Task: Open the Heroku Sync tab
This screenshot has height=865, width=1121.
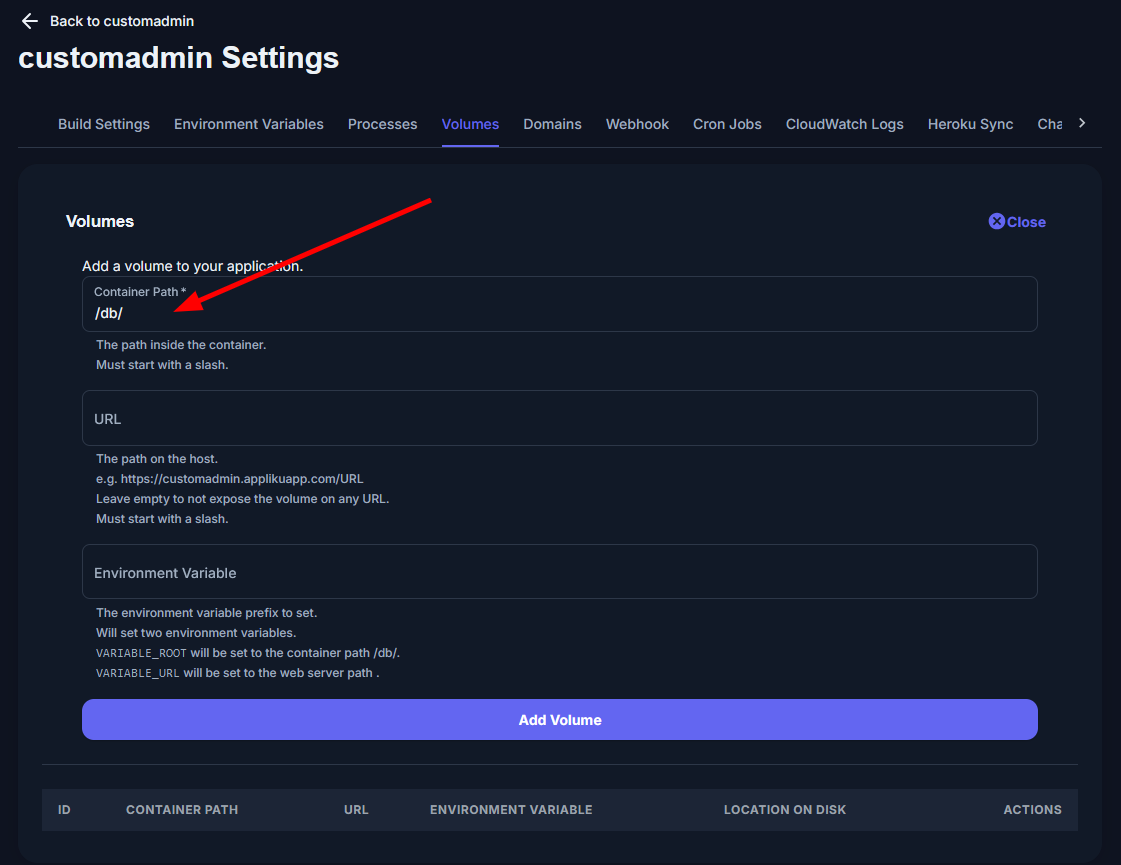Action: (970, 124)
